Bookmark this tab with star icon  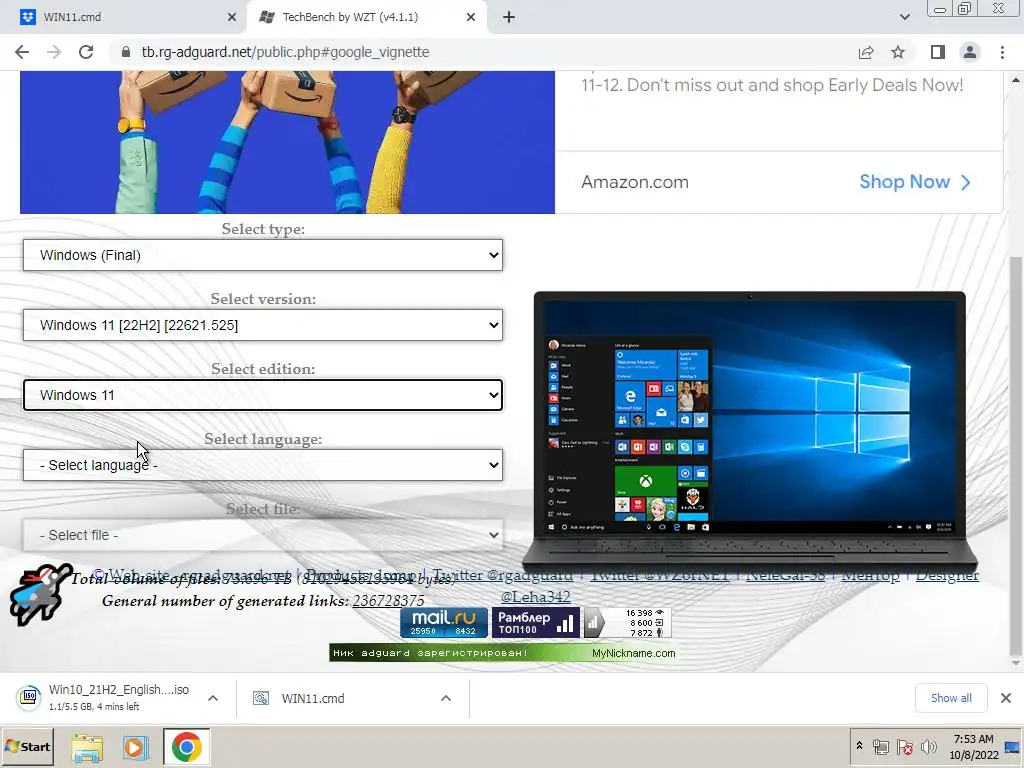898,52
